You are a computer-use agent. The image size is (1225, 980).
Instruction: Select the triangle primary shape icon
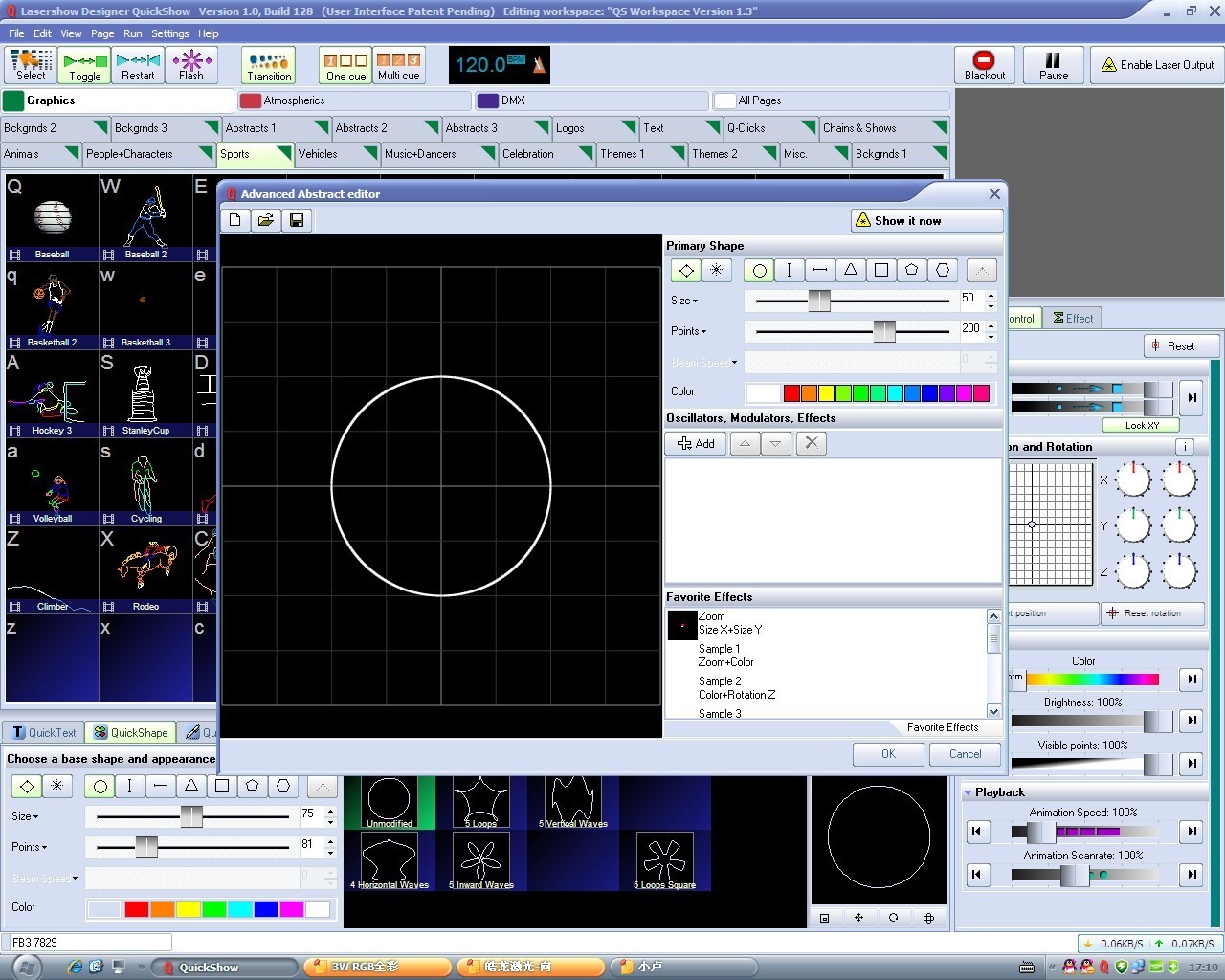(850, 271)
